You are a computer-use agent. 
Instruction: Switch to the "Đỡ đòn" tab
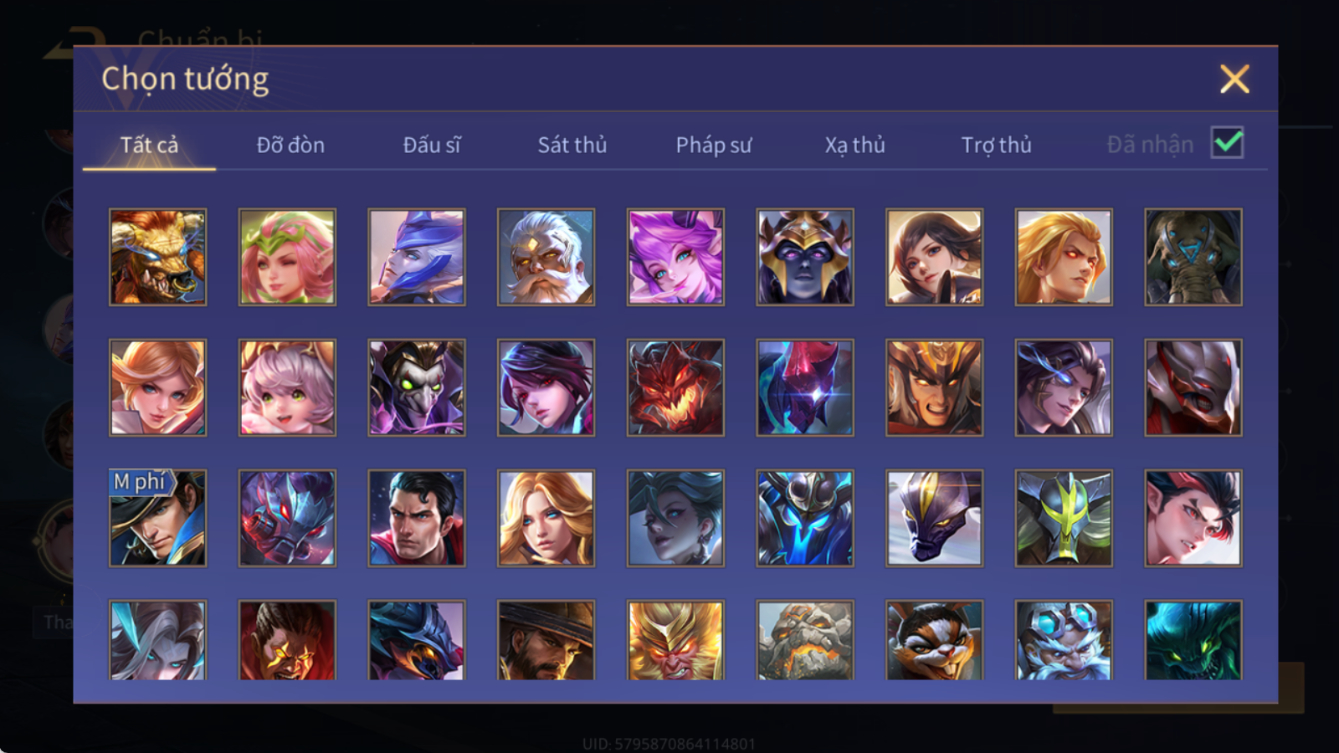point(291,145)
